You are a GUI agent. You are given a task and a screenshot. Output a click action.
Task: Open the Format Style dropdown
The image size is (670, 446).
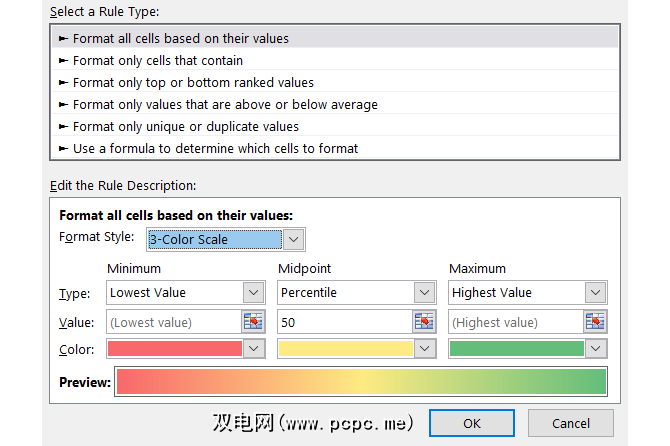[x=293, y=239]
